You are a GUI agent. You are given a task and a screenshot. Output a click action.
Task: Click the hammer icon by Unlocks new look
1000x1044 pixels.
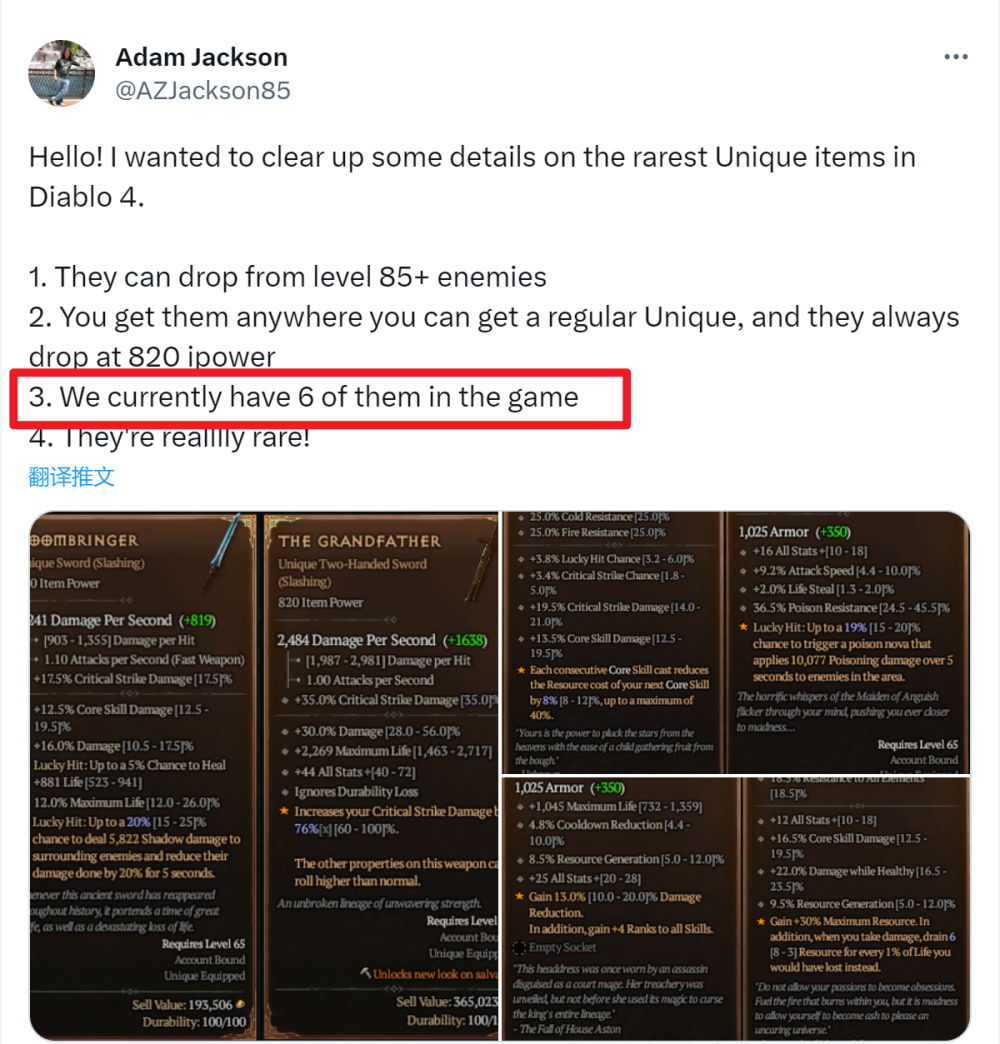[366, 973]
